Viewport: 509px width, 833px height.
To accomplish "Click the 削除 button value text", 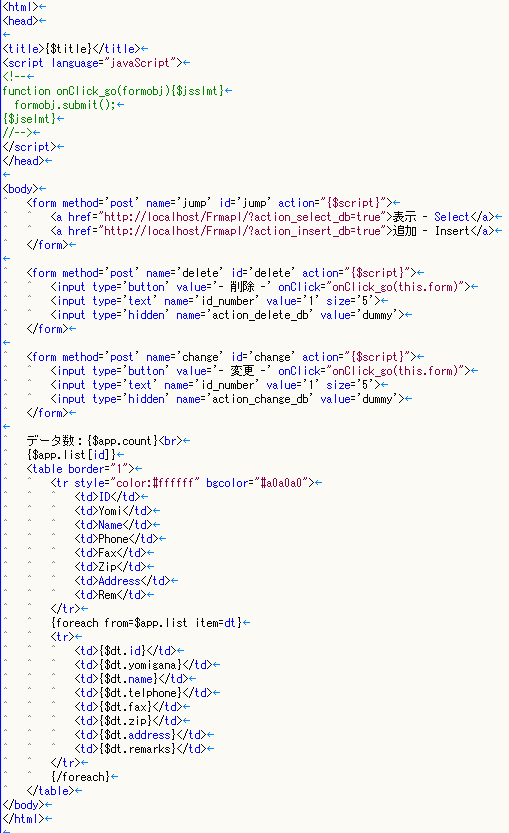I will coord(242,287).
